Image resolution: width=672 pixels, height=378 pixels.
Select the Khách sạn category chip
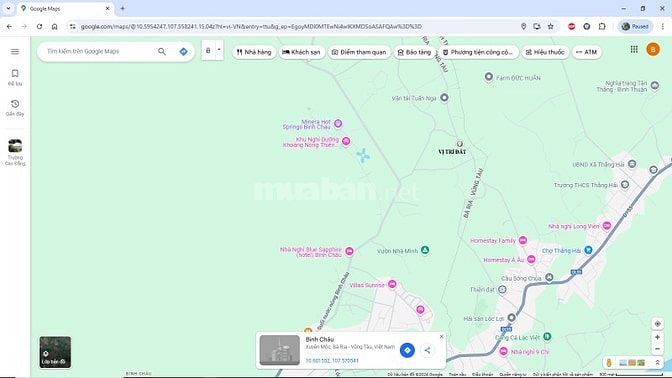pos(301,52)
